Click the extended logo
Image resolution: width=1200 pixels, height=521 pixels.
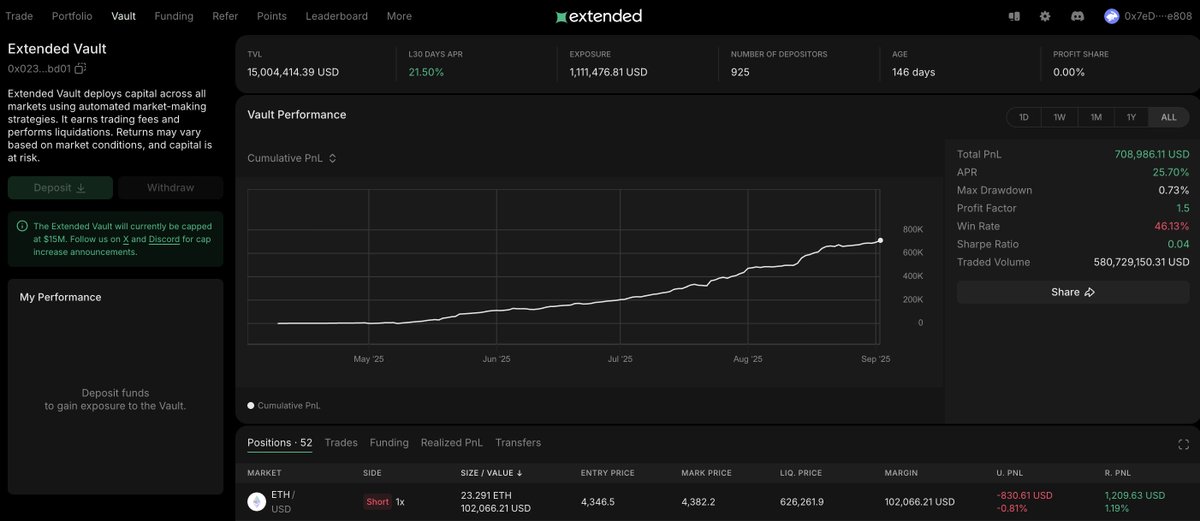click(x=599, y=16)
